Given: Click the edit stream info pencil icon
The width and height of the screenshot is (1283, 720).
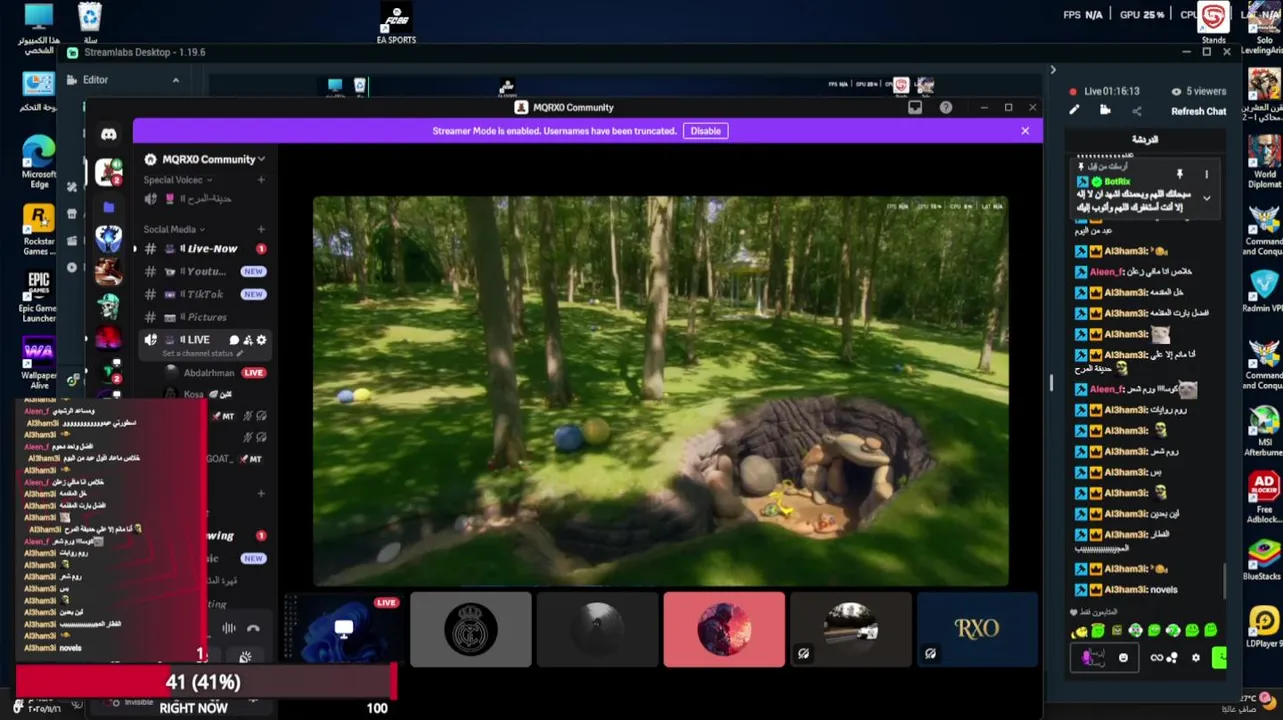Looking at the screenshot, I should point(1074,110).
